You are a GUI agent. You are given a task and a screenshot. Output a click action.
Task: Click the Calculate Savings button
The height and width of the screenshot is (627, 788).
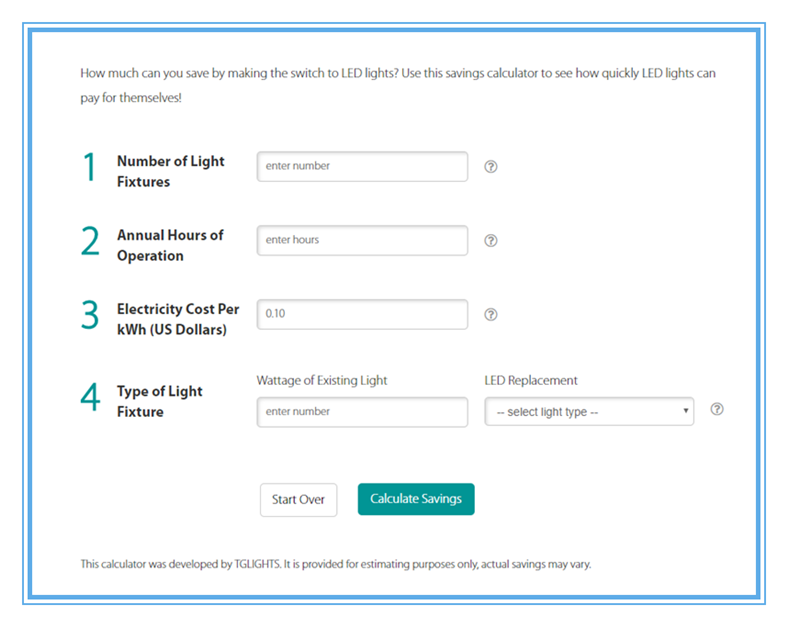coord(416,499)
